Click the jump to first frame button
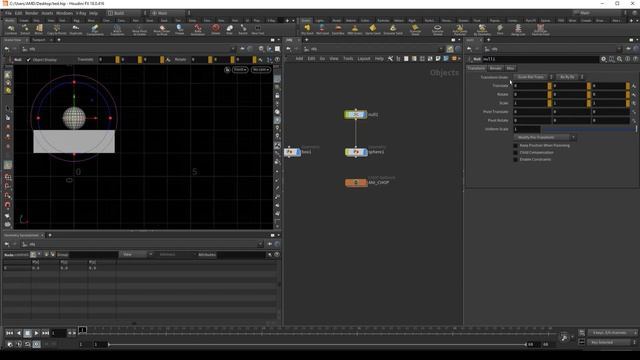The height and width of the screenshot is (360, 640). coord(9,333)
